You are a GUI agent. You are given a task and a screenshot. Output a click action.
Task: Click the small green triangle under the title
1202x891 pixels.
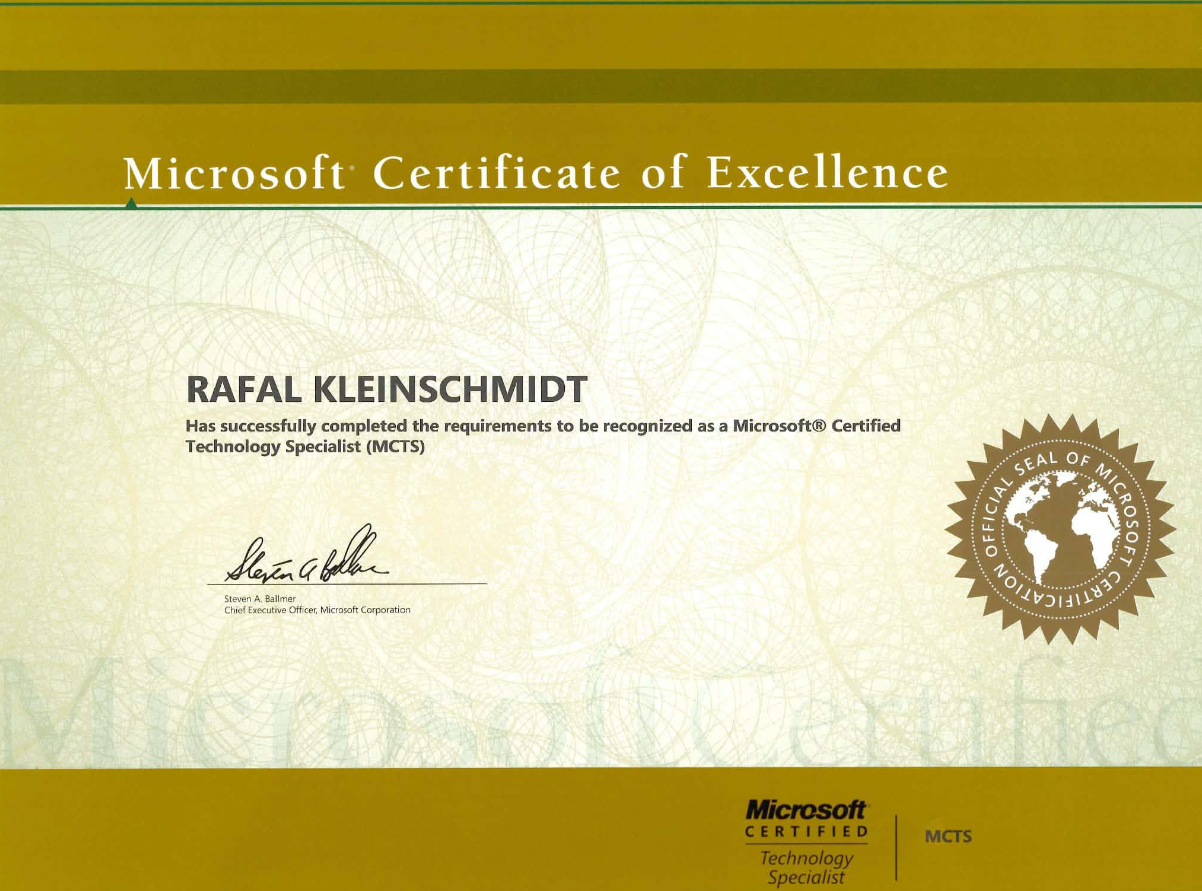coord(131,204)
